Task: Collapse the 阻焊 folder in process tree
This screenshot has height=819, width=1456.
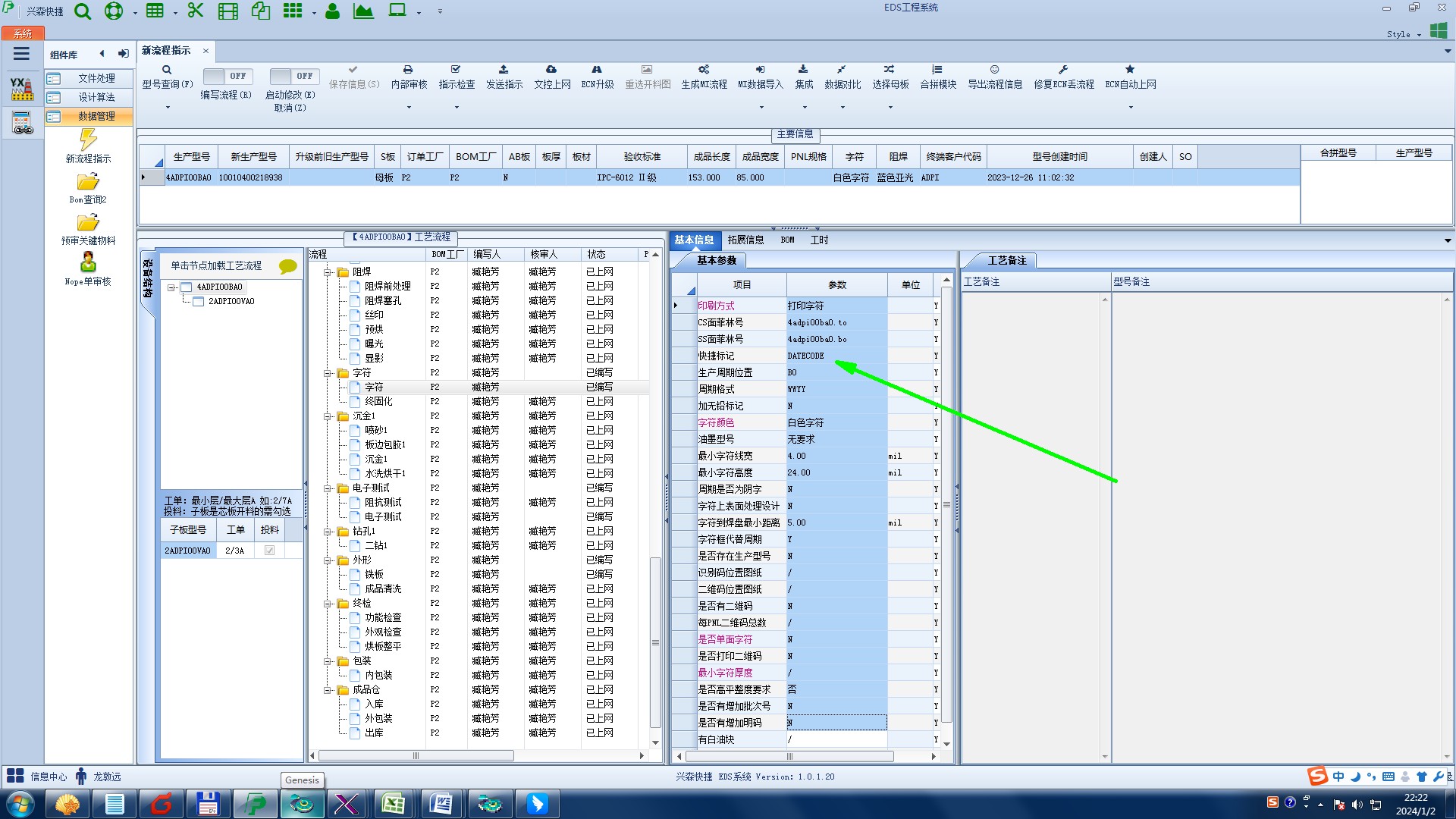Action: (328, 271)
